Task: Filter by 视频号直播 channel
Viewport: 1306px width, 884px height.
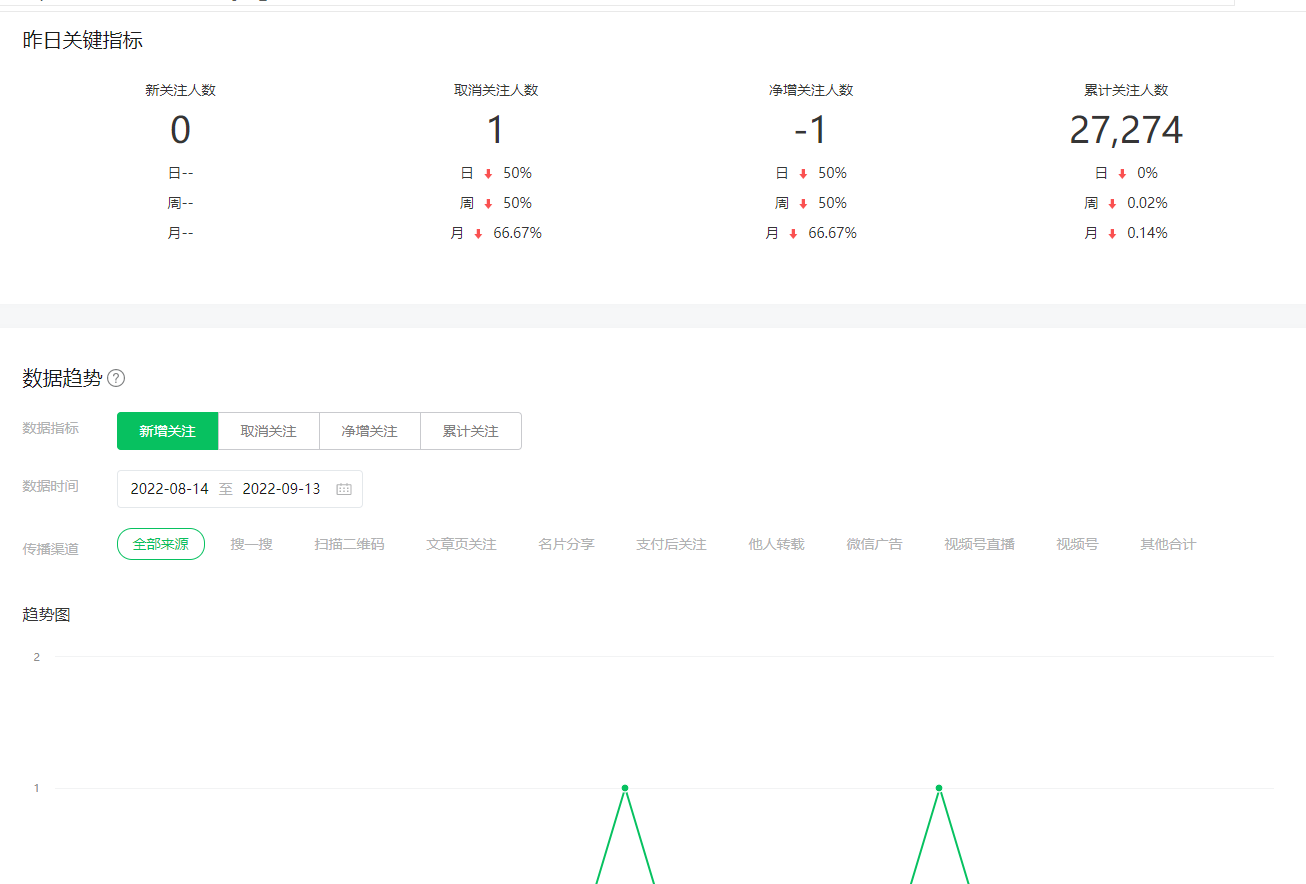Action: click(979, 544)
